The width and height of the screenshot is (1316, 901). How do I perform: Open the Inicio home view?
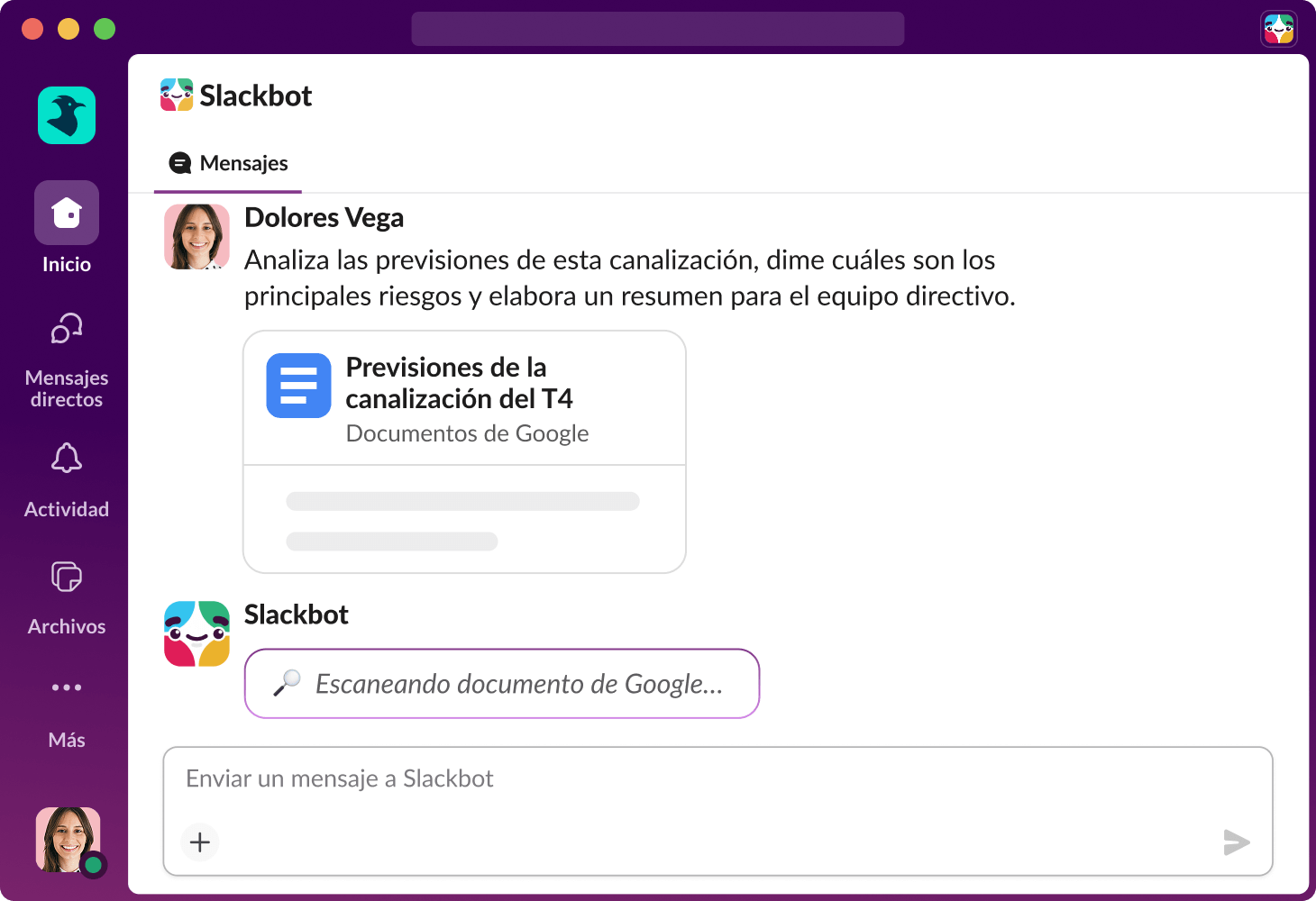coord(66,213)
